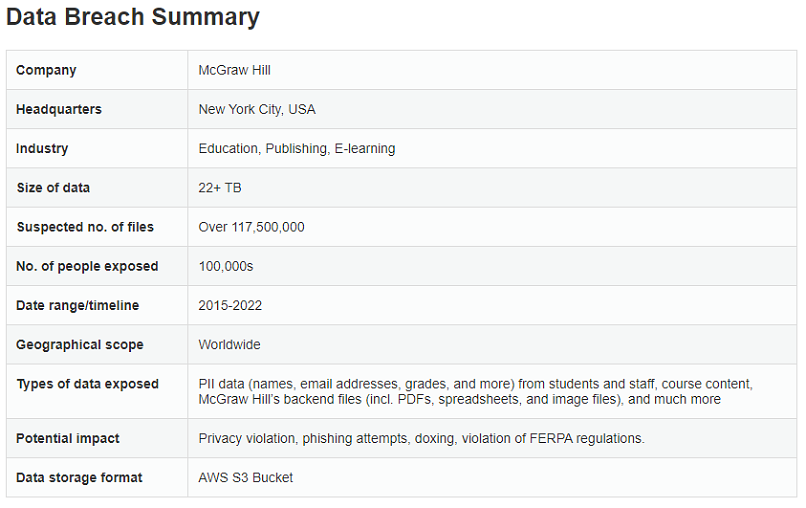Click the New York City, USA cell
Image resolution: width=806 pixels, height=508 pixels.
257,109
